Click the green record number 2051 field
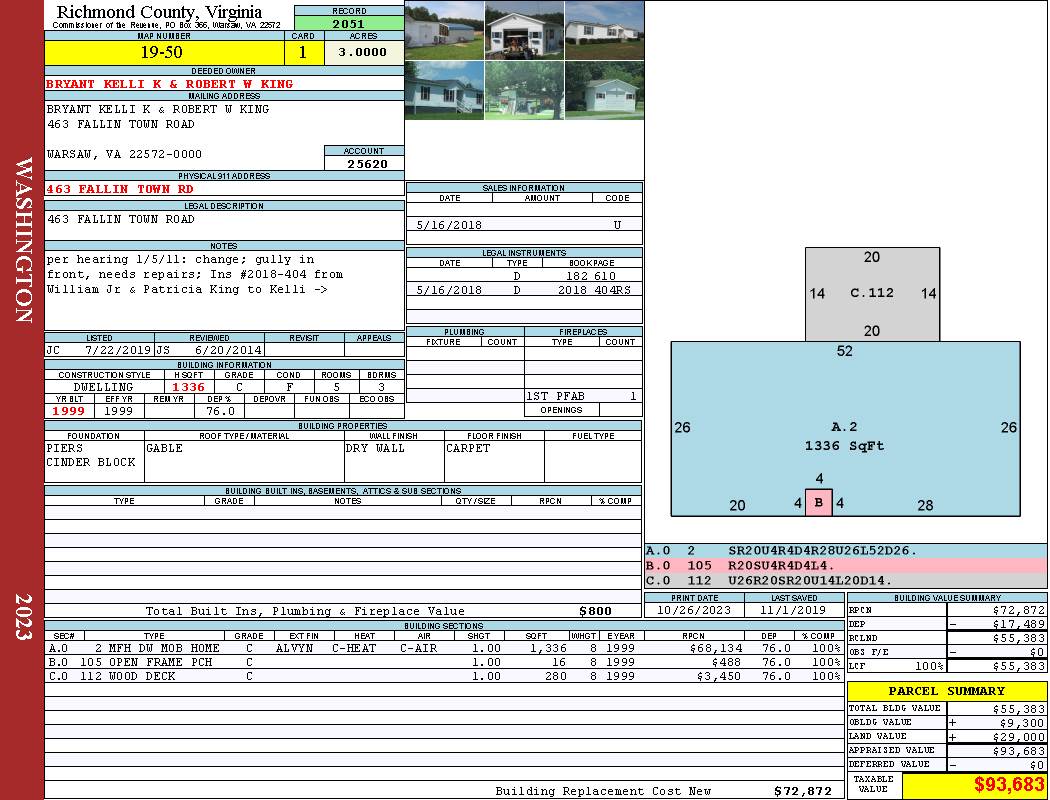 [348, 24]
